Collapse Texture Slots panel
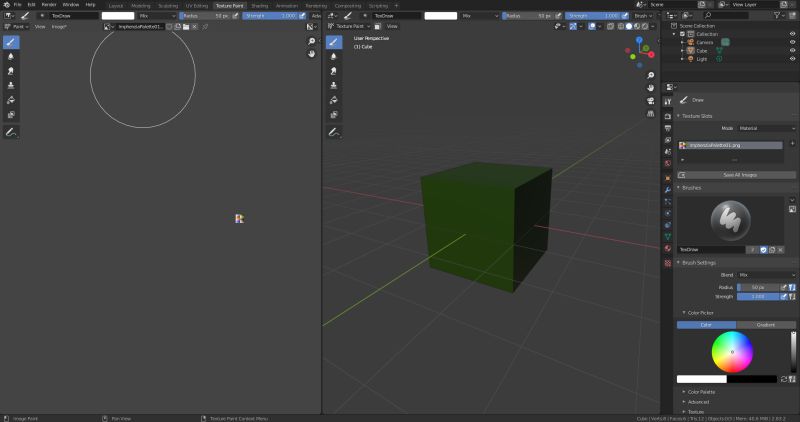800x422 pixels. pos(696,116)
